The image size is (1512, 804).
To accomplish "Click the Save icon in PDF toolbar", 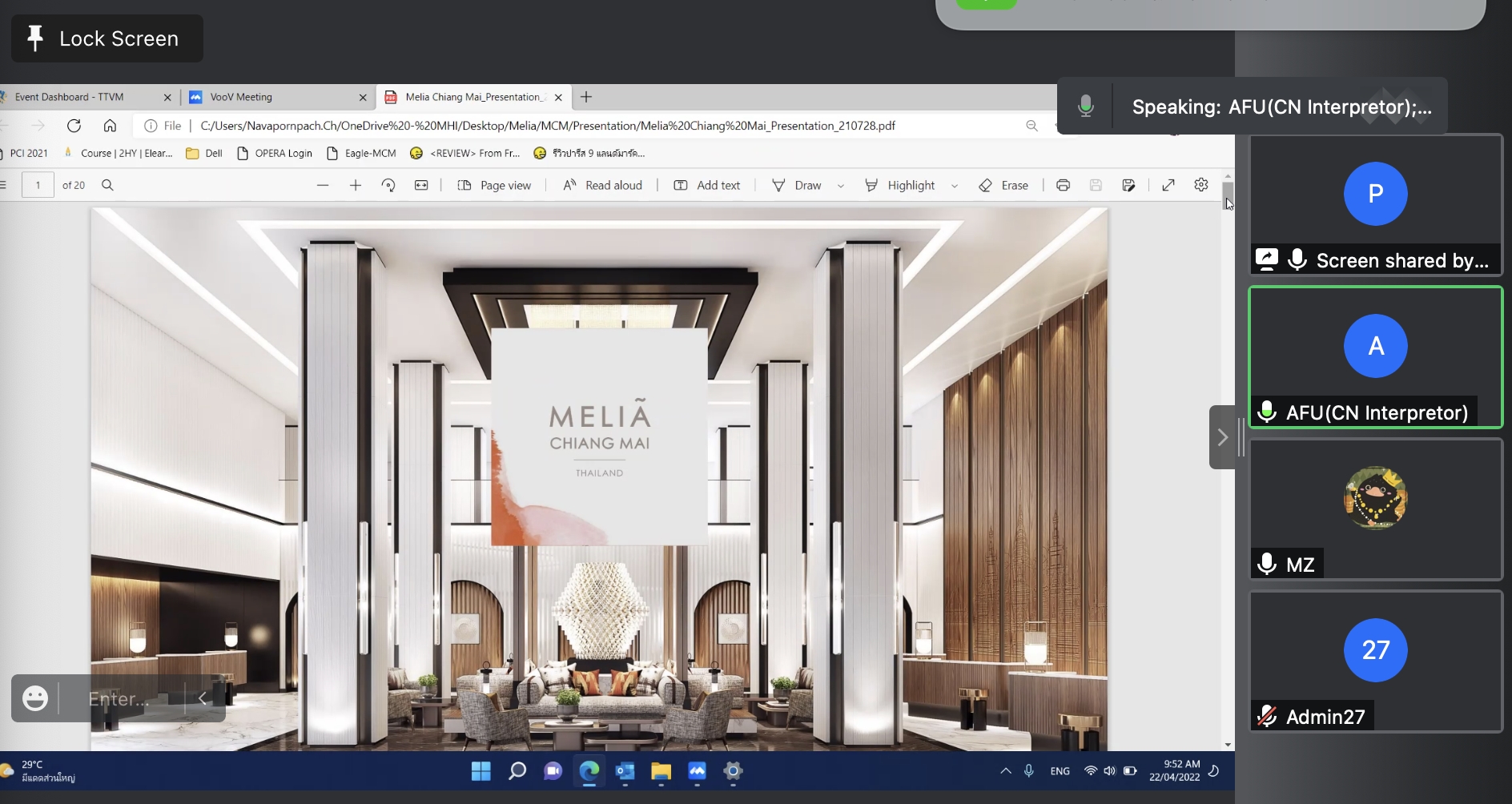I will [x=1096, y=185].
